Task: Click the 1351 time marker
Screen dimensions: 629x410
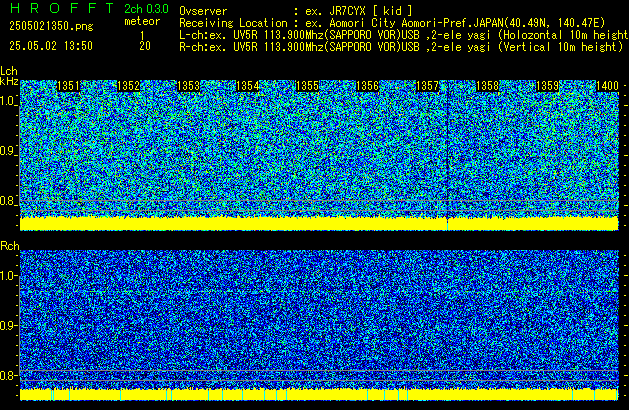Action: point(69,86)
